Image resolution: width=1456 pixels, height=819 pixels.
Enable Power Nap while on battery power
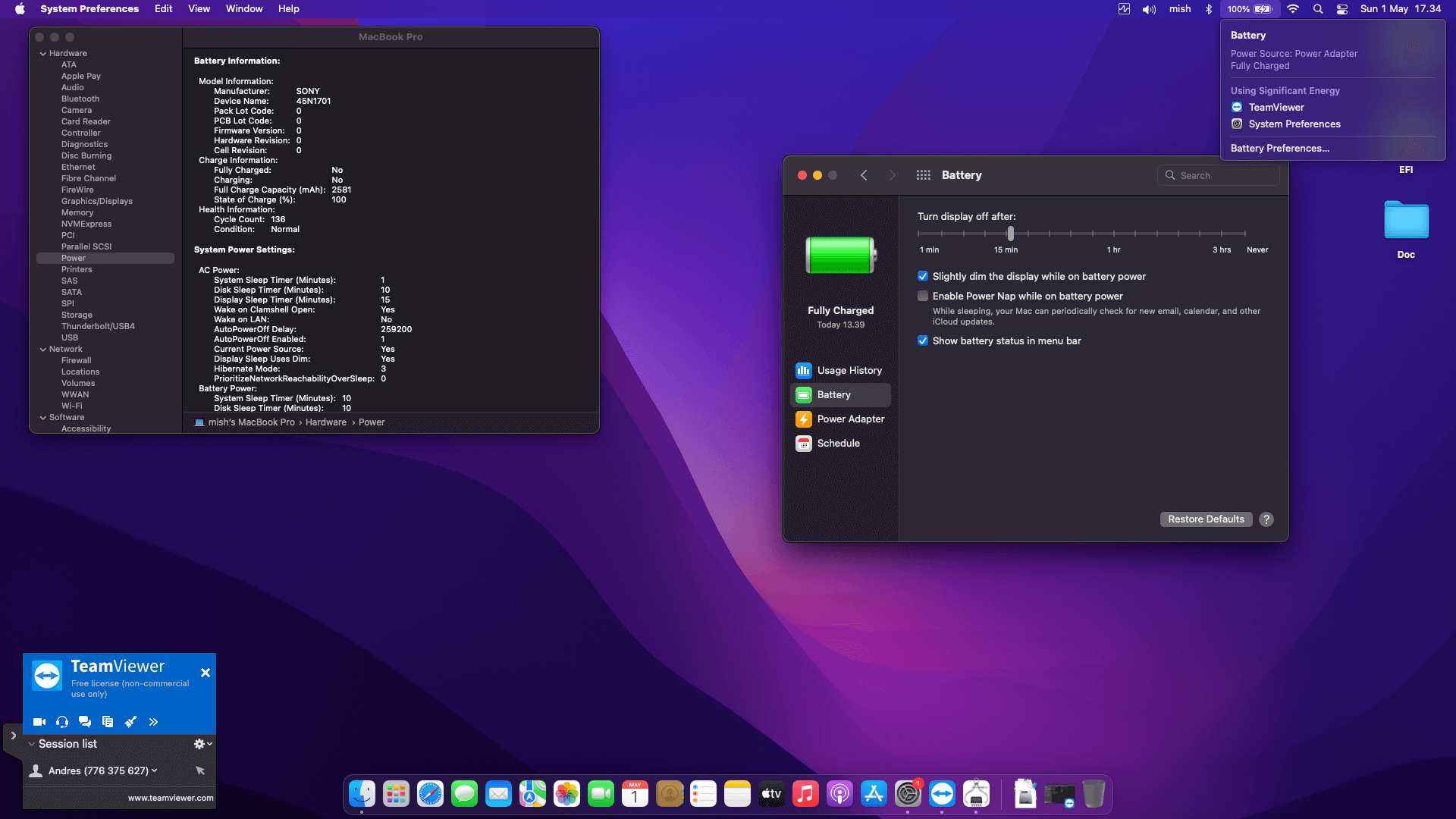(x=923, y=296)
